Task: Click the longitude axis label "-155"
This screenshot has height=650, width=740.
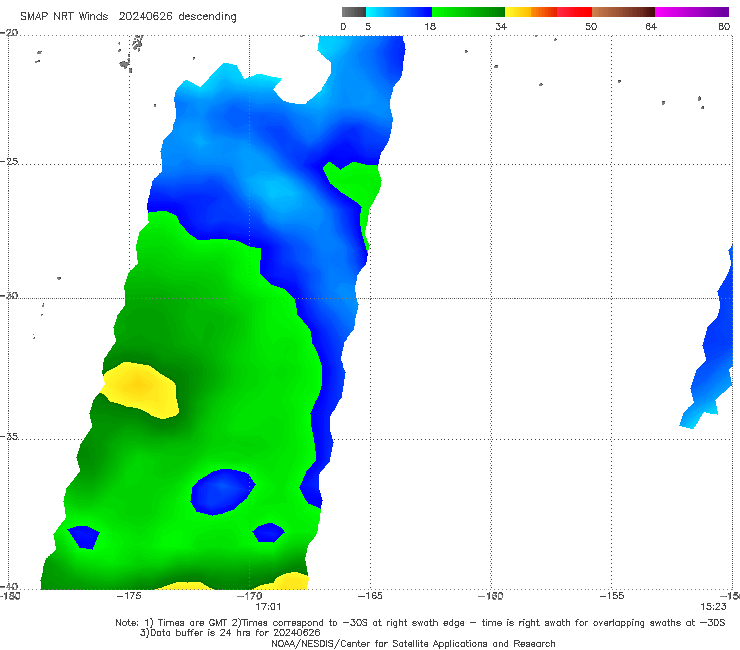Action: coord(612,596)
